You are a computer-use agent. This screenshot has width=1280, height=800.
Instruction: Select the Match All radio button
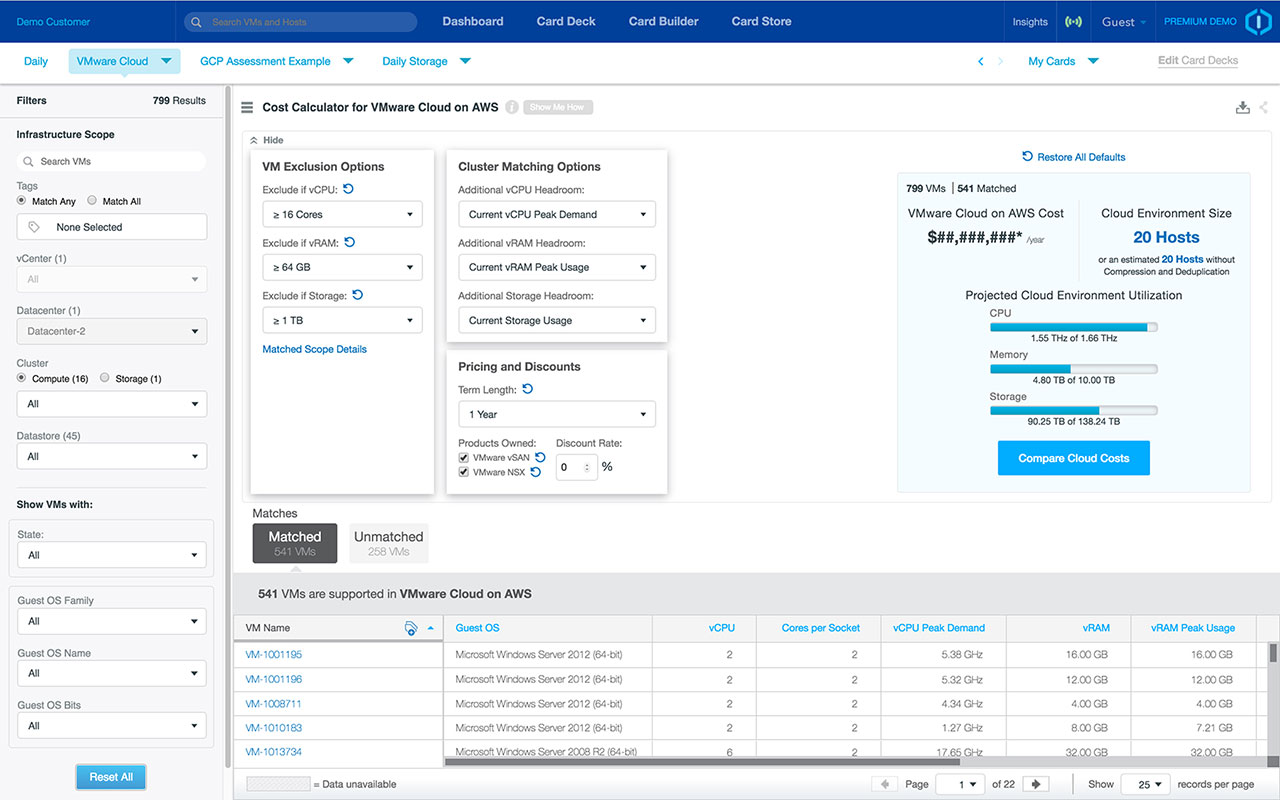[x=92, y=200]
